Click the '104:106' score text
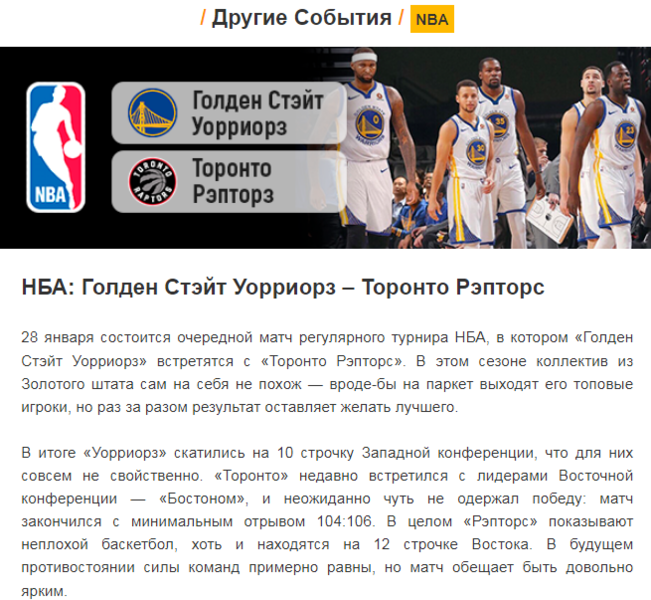The image size is (651, 600). pos(345,521)
